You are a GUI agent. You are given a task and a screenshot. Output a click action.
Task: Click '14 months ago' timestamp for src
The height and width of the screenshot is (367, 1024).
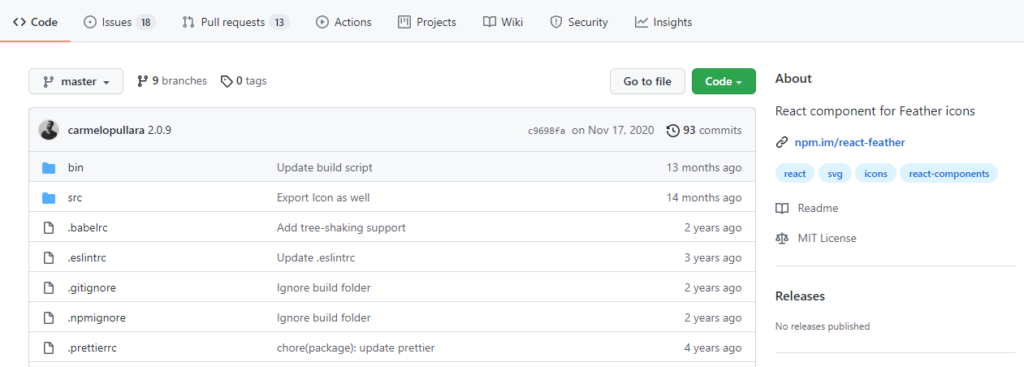[x=704, y=198]
